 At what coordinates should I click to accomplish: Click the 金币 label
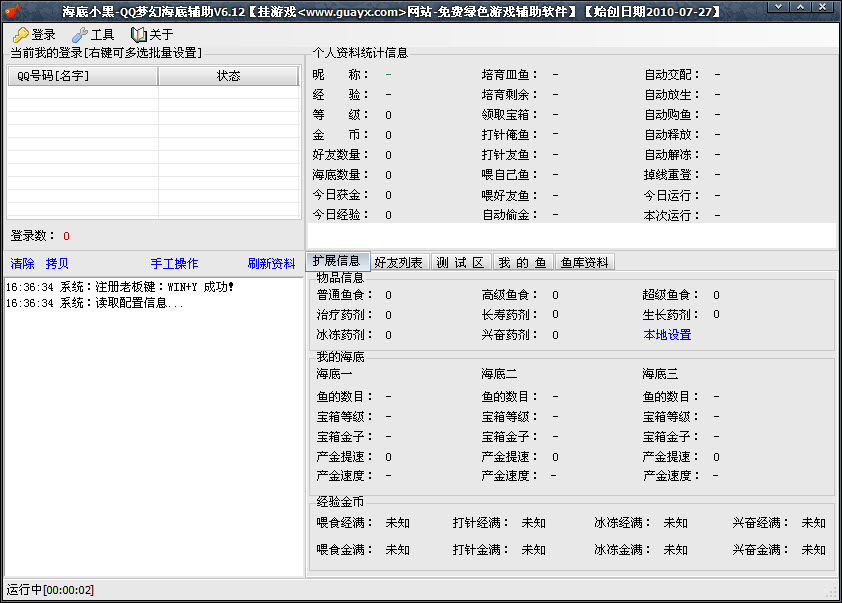point(341,135)
